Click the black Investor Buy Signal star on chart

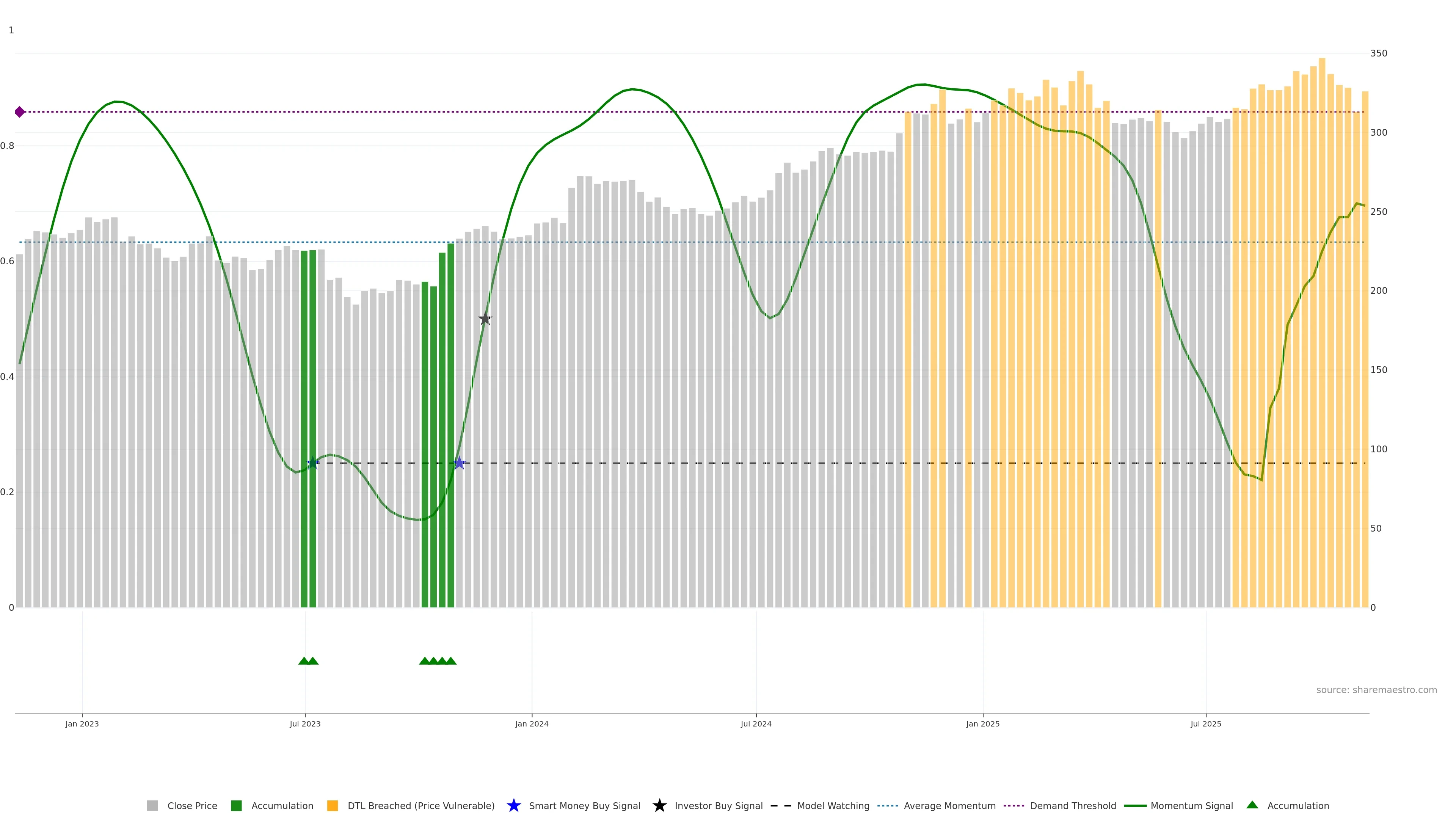(x=485, y=319)
